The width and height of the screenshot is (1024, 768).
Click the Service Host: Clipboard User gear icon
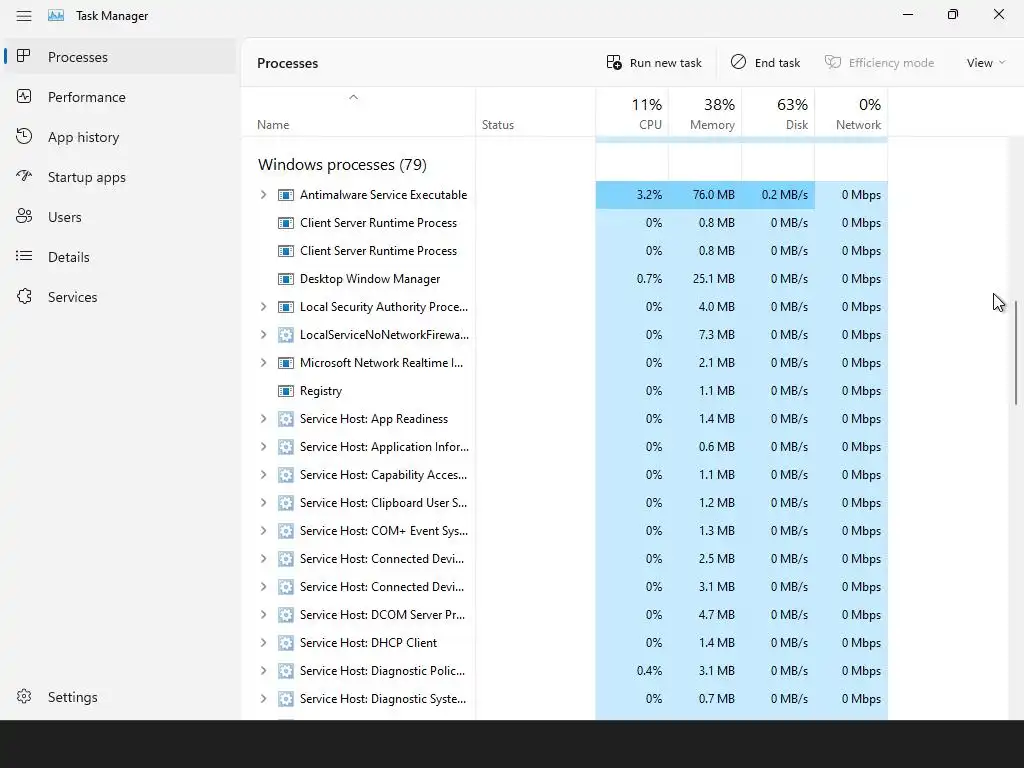pyautogui.click(x=285, y=503)
